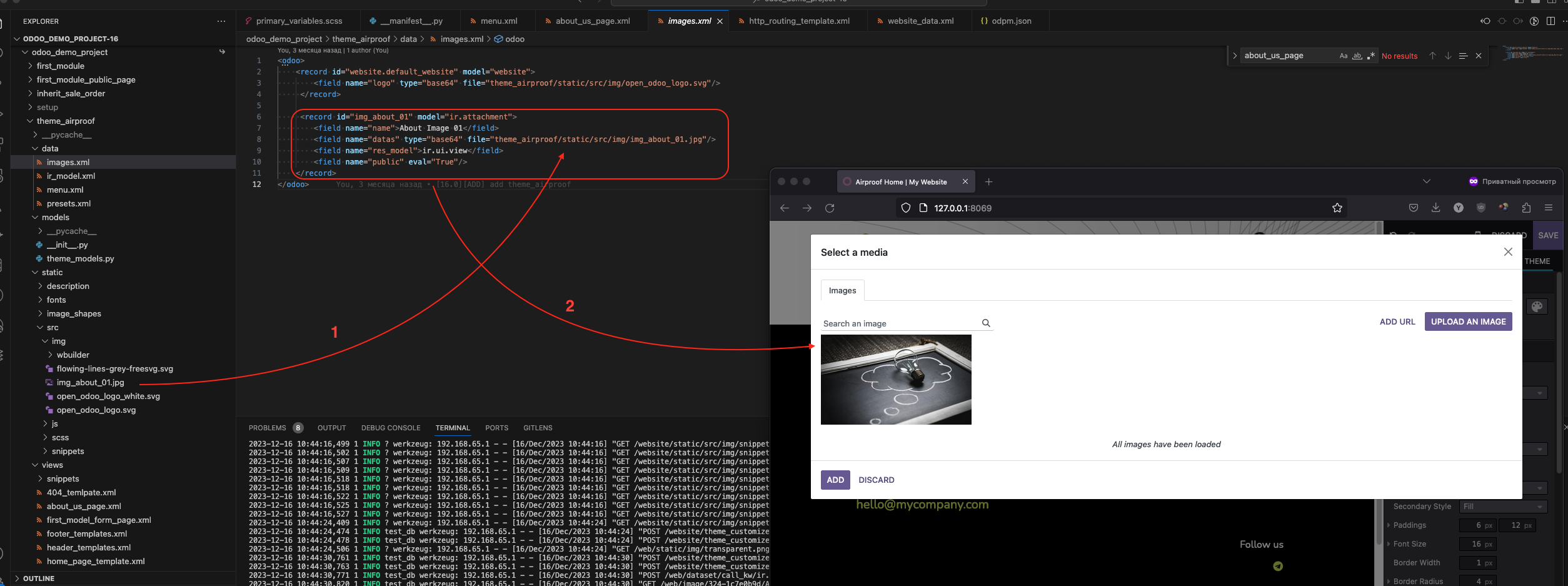Viewport: 1568px width, 586px height.
Task: Switch to website_data.xml tab
Action: [920, 21]
